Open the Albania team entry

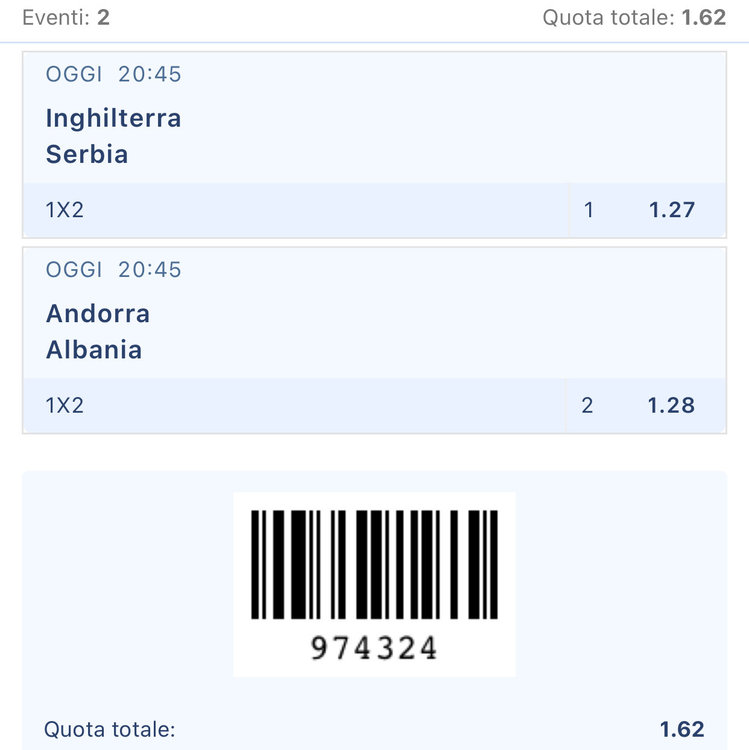(94, 350)
